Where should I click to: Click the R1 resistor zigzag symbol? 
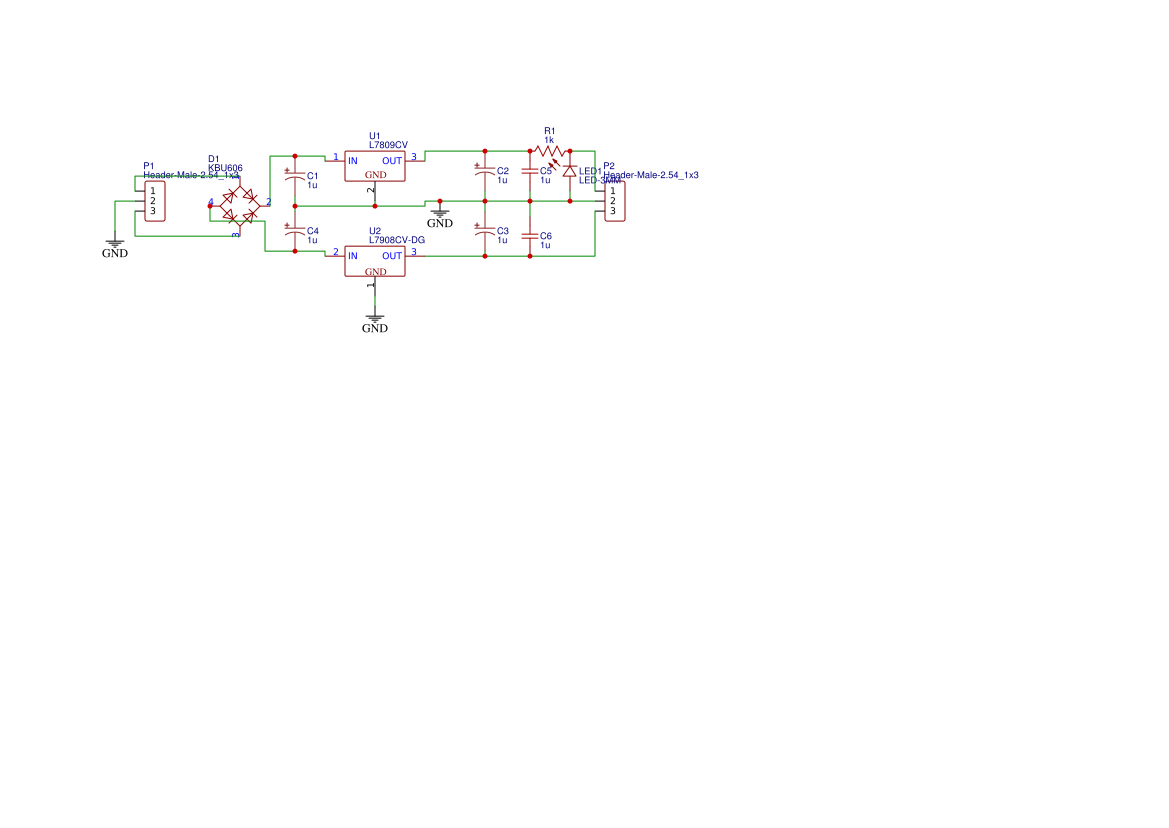550,151
